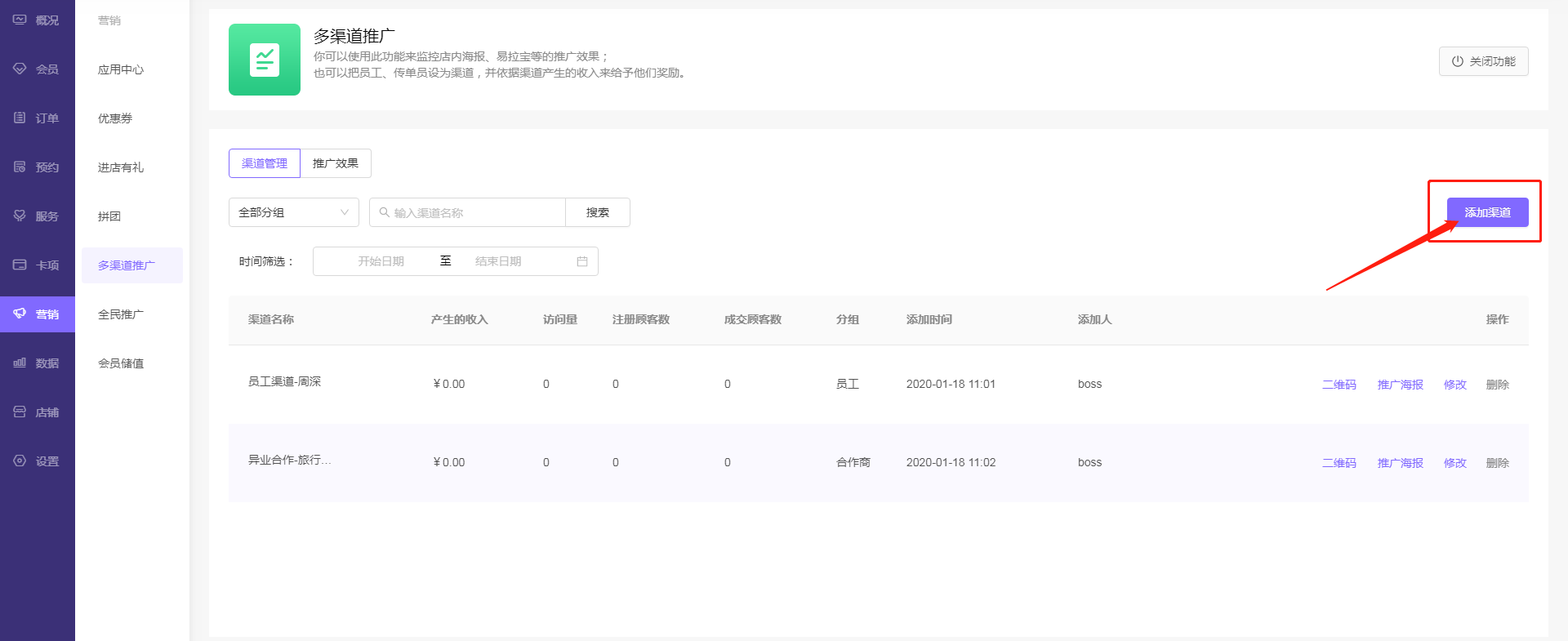Click 删除 for 员工渠道-周深
This screenshot has height=641, width=1568.
click(1498, 385)
